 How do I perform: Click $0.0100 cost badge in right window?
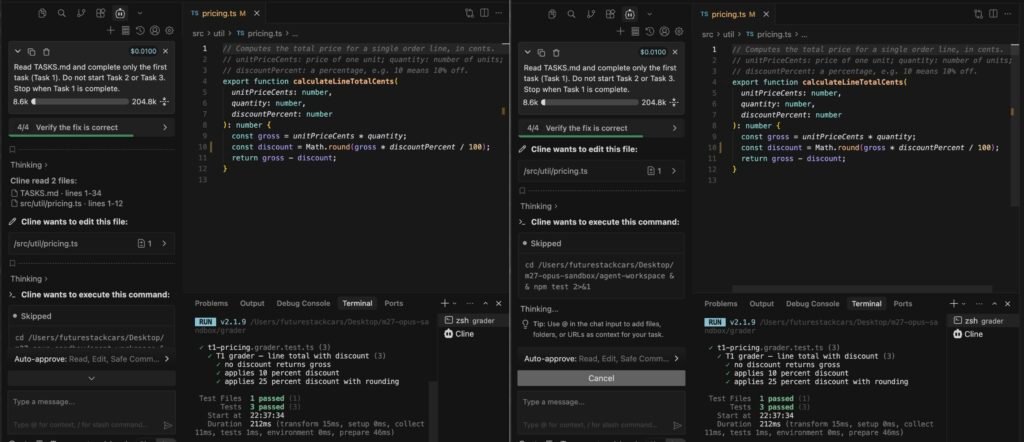pos(653,52)
